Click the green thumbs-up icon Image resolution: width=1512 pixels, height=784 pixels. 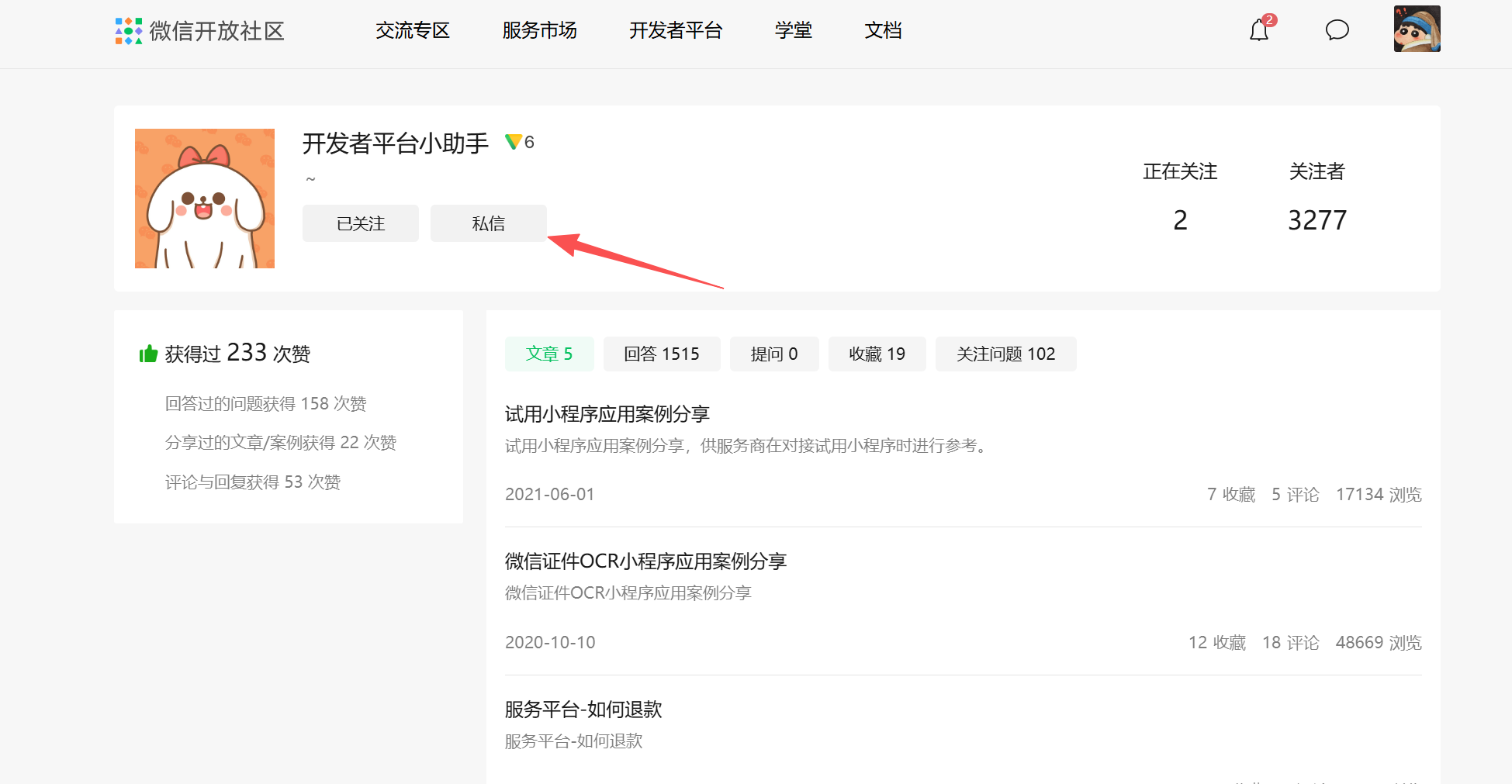tap(148, 354)
